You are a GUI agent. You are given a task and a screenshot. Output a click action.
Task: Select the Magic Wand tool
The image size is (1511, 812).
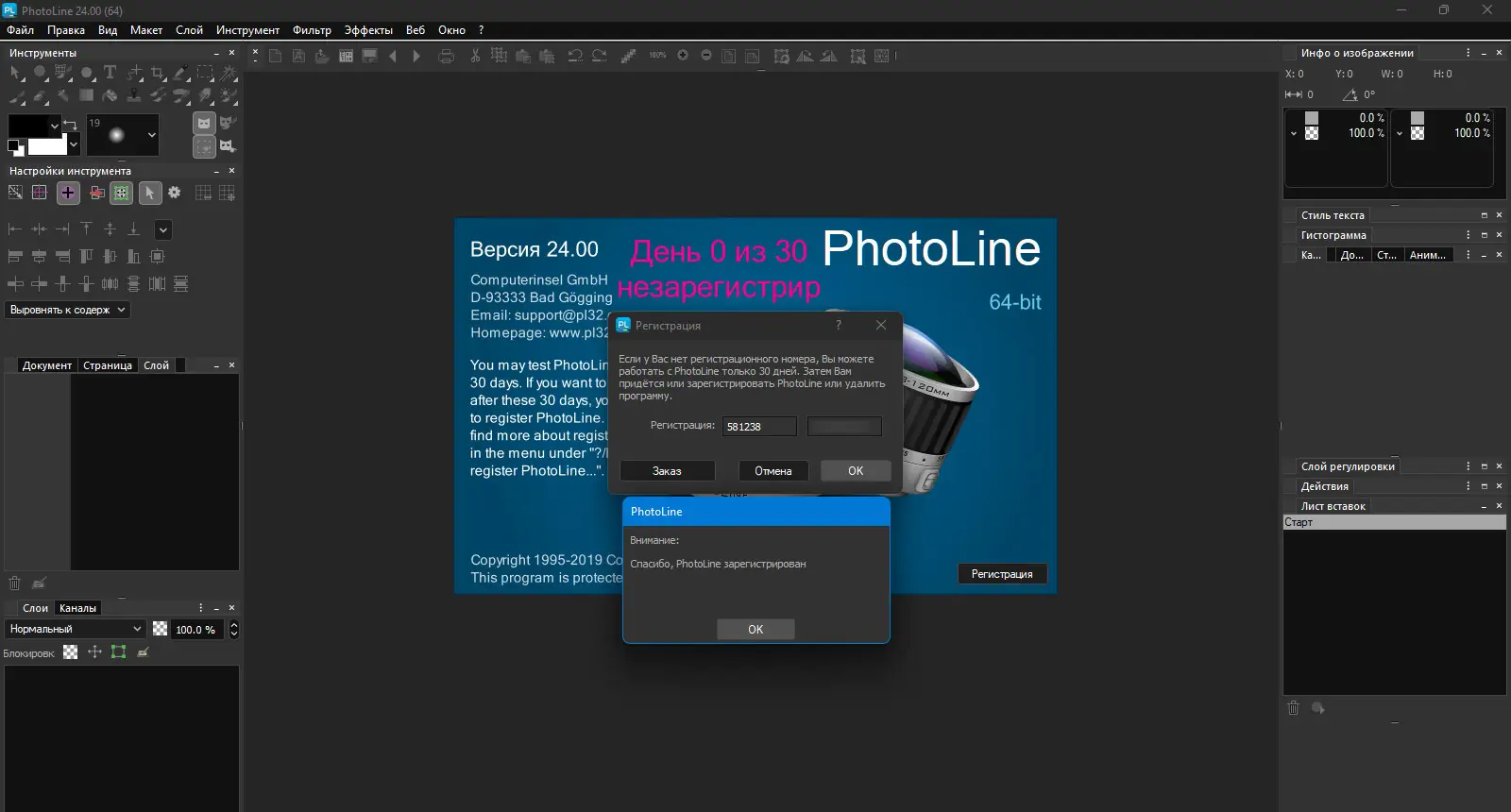click(229, 73)
